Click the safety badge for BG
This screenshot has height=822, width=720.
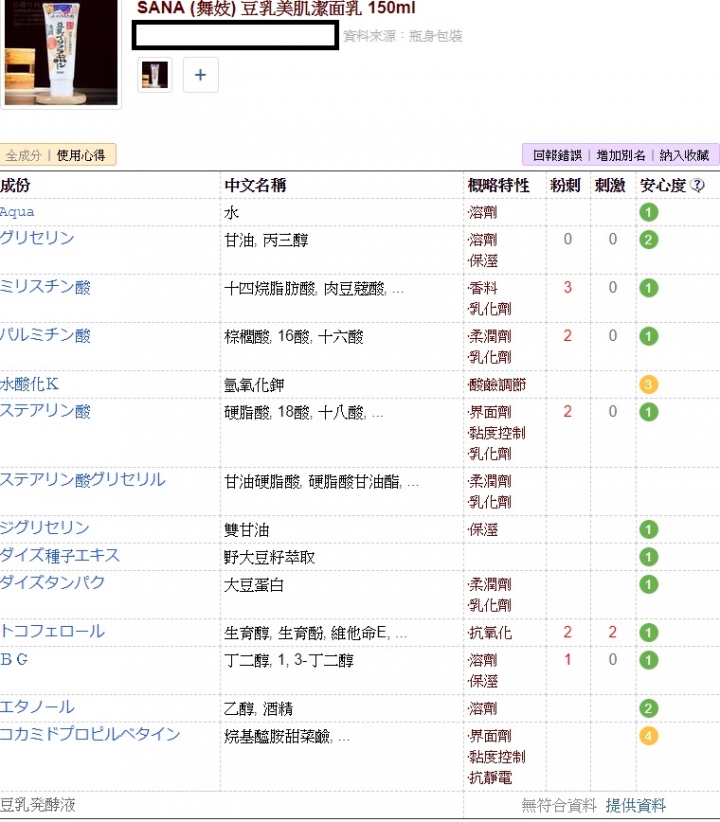click(649, 660)
